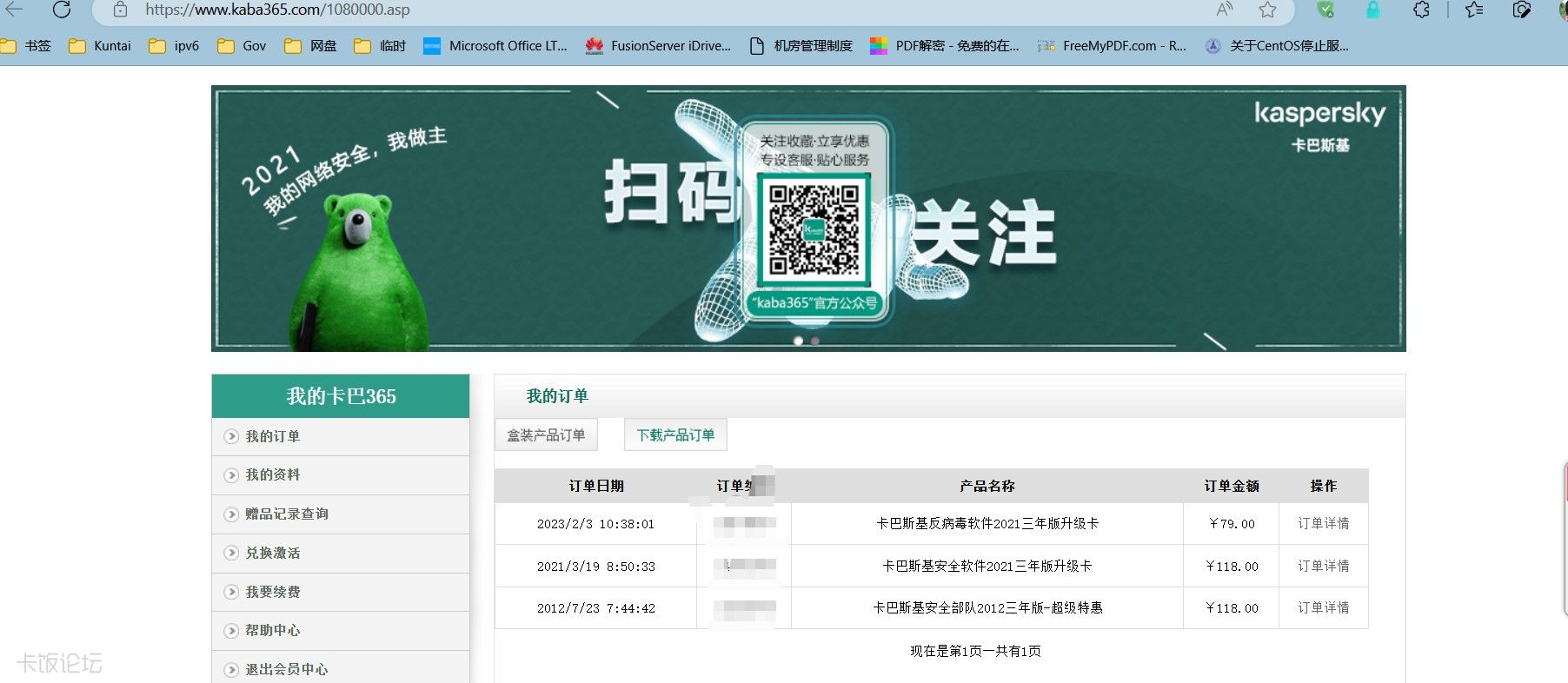Screen dimensions: 1568x683
Task: Switch to 盒装产品订单 tab
Action: coord(546,434)
